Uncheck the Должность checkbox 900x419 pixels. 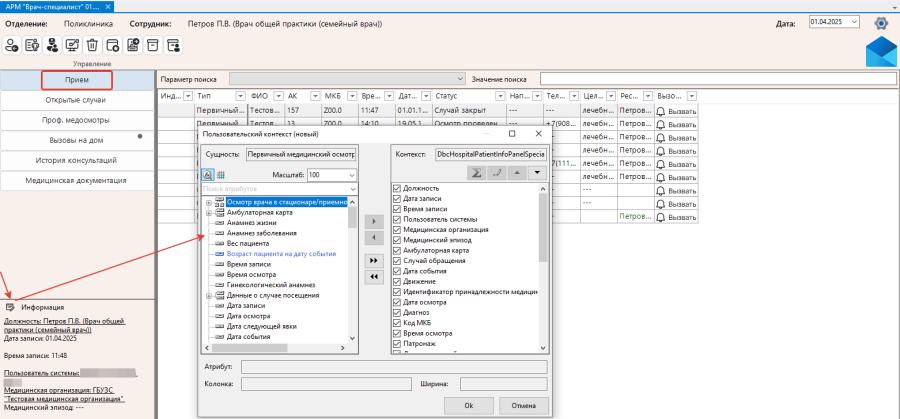coord(397,188)
